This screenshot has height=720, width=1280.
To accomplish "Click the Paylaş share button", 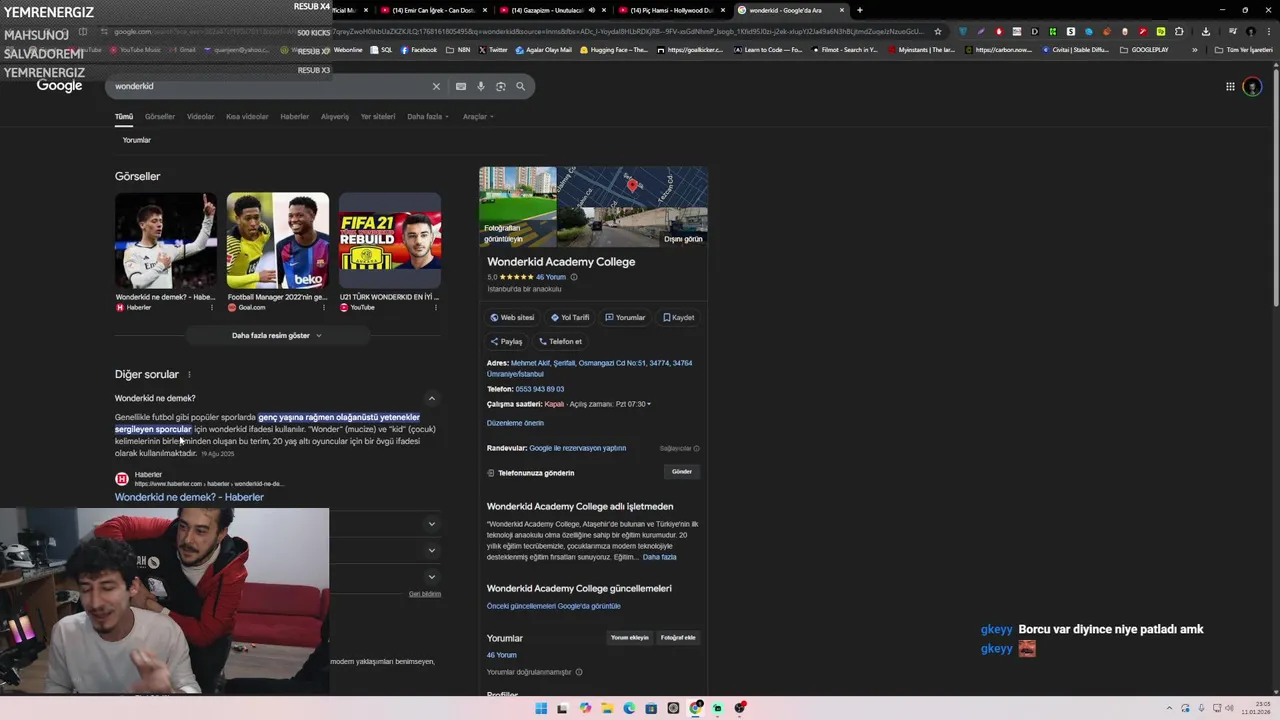I will click(x=507, y=342).
